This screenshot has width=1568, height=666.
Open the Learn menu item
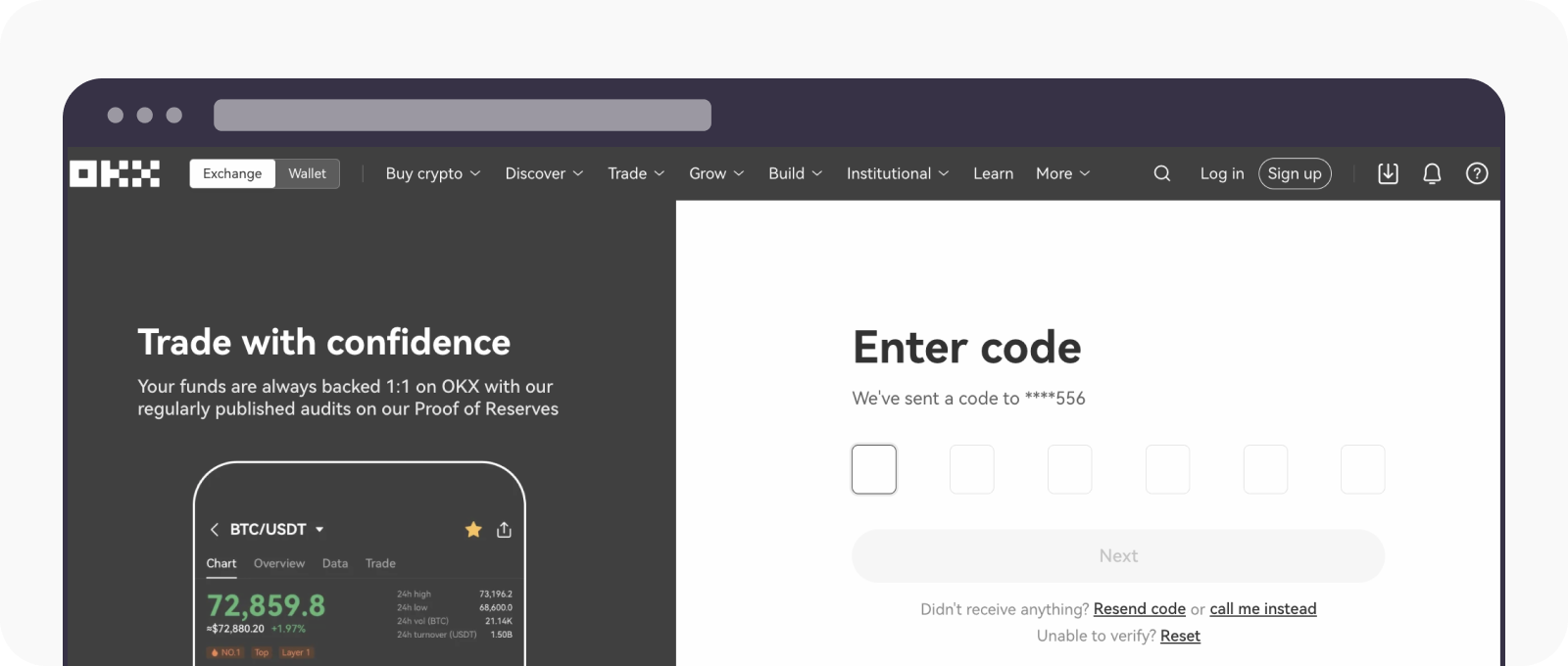993,173
